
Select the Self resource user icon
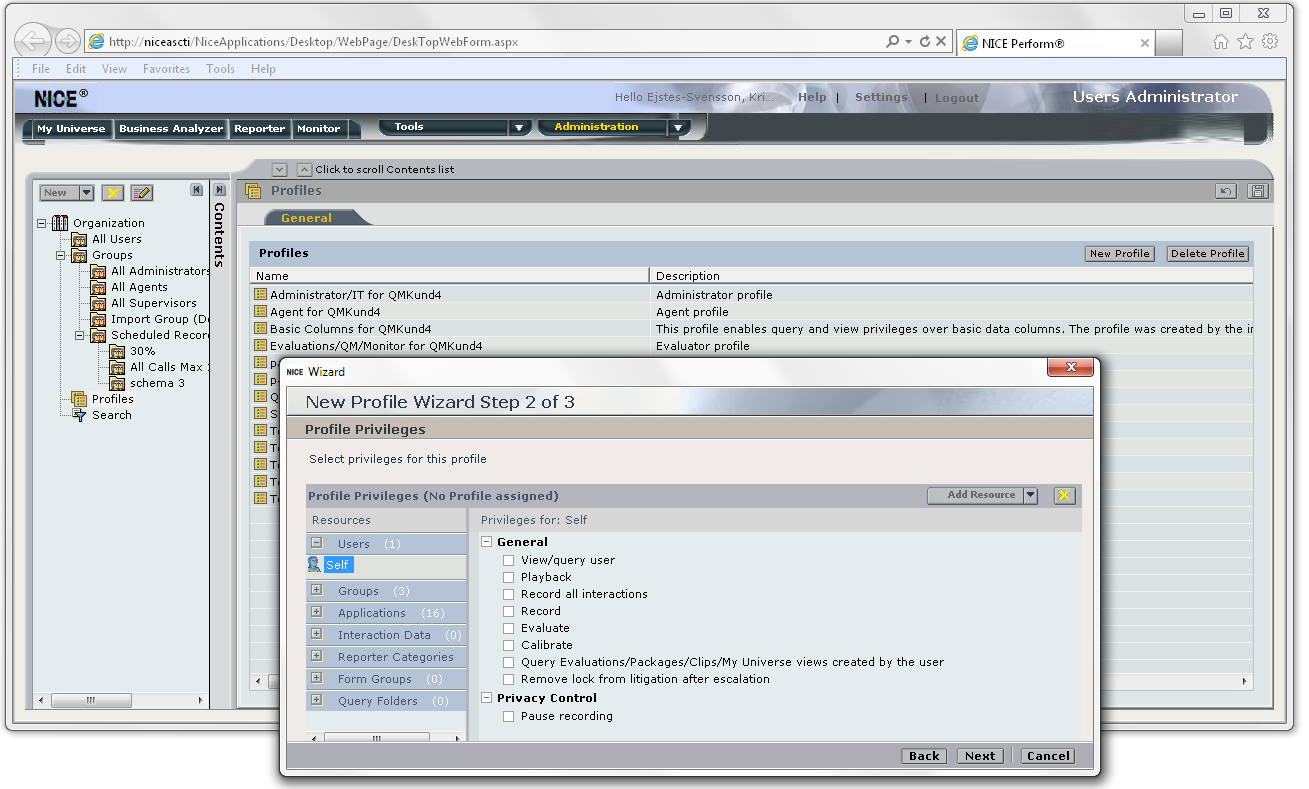tap(315, 564)
